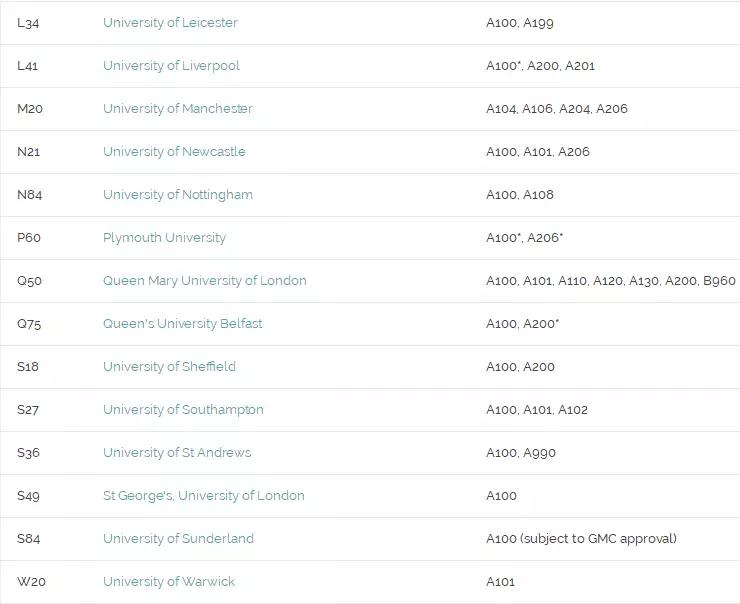Open the Plymouth University link
The width and height of the screenshot is (740, 604).
point(164,238)
